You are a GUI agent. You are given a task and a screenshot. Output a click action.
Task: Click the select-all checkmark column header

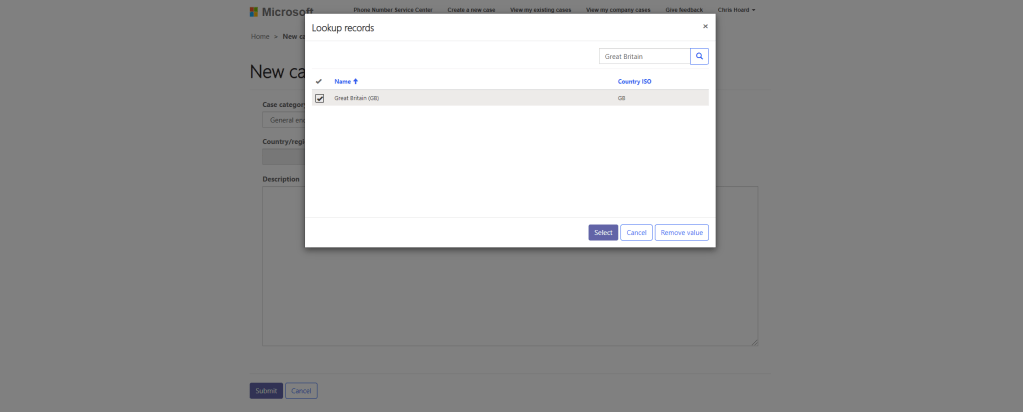[319, 81]
